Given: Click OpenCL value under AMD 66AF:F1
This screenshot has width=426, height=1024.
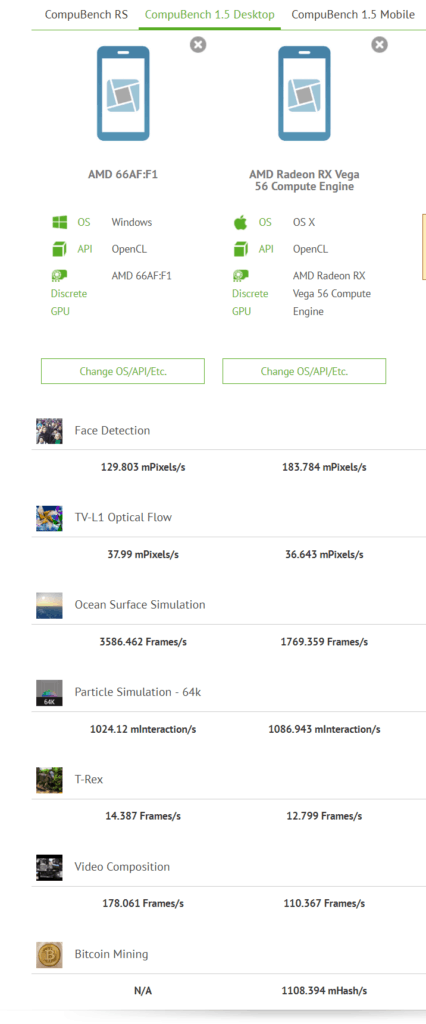Looking at the screenshot, I should (x=129, y=249).
